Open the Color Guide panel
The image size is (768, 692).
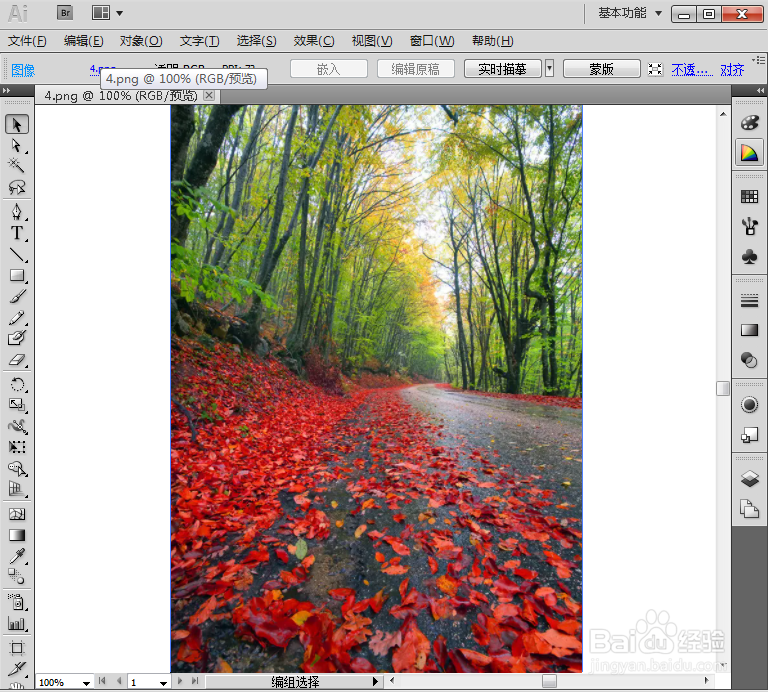pos(749,153)
